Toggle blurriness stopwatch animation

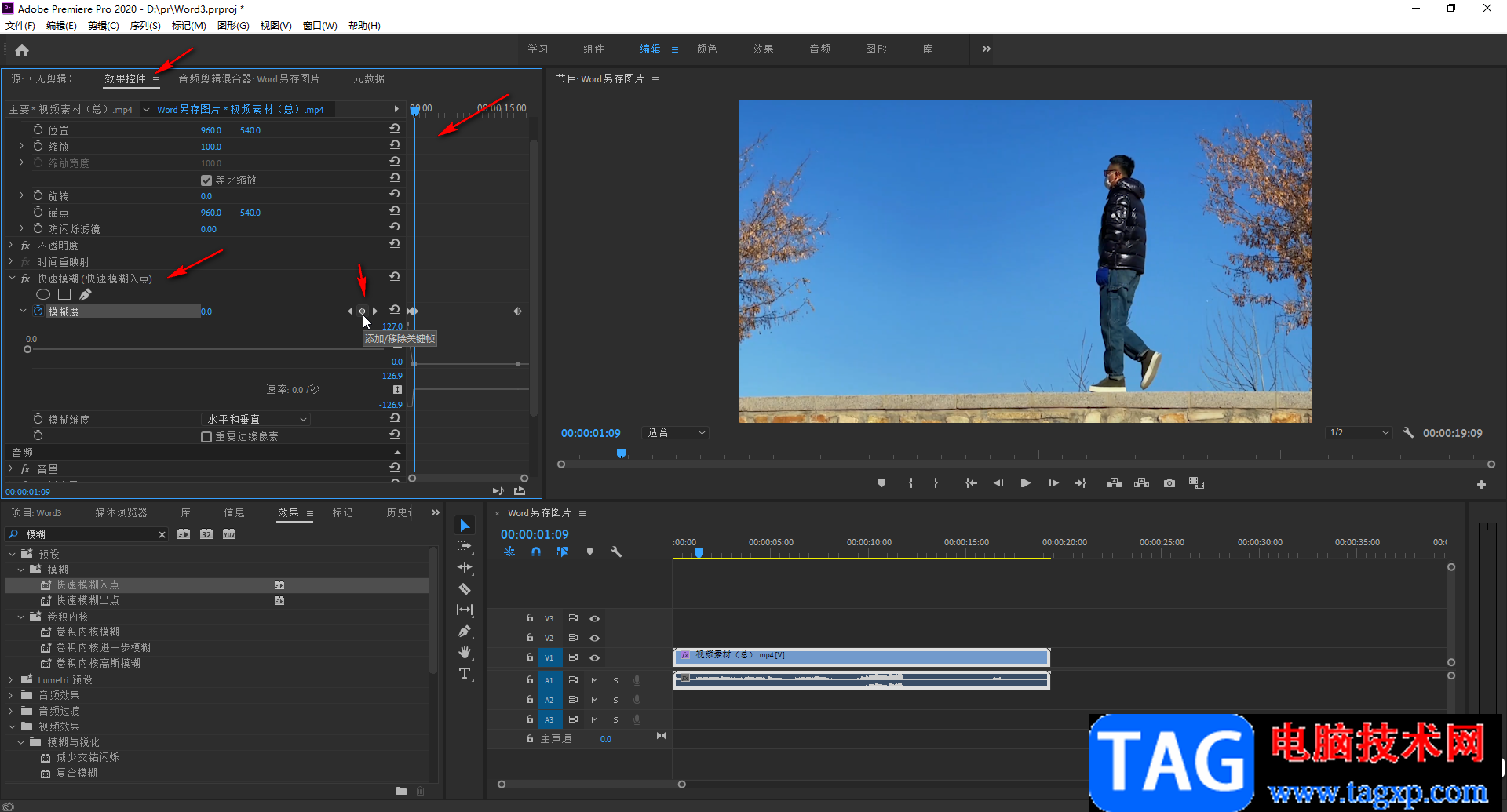click(x=38, y=311)
